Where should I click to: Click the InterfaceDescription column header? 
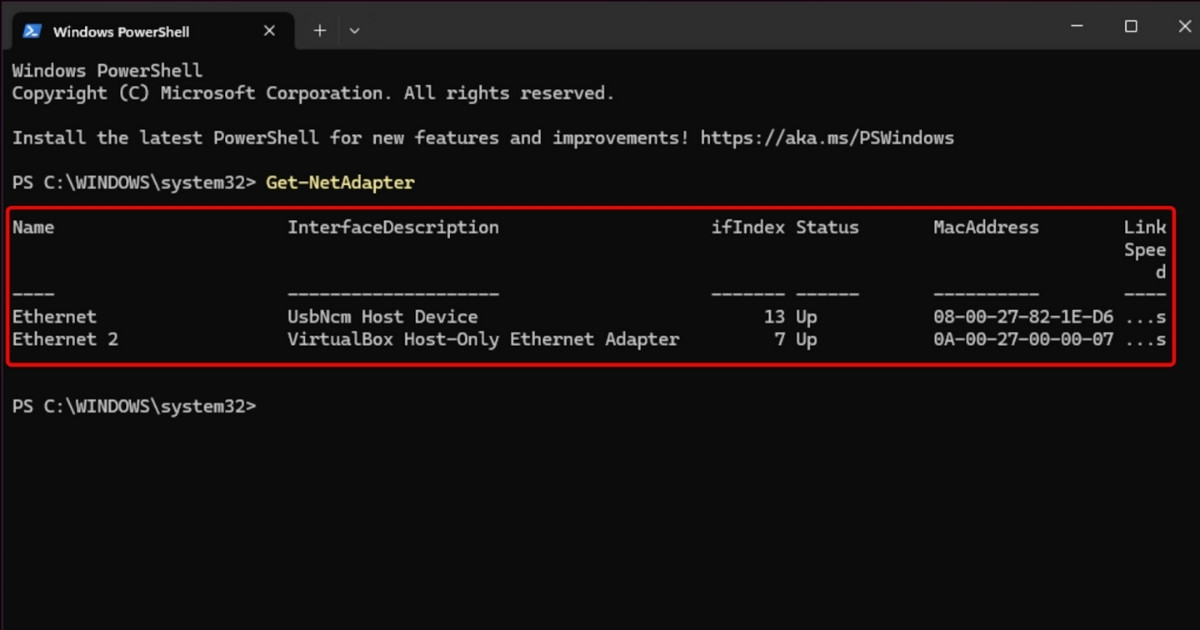tap(393, 227)
